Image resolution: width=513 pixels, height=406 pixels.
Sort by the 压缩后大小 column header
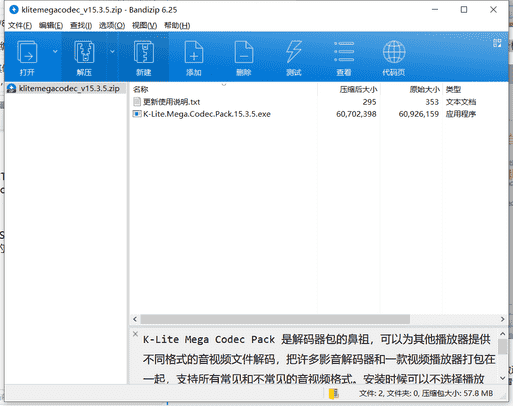[x=358, y=89]
